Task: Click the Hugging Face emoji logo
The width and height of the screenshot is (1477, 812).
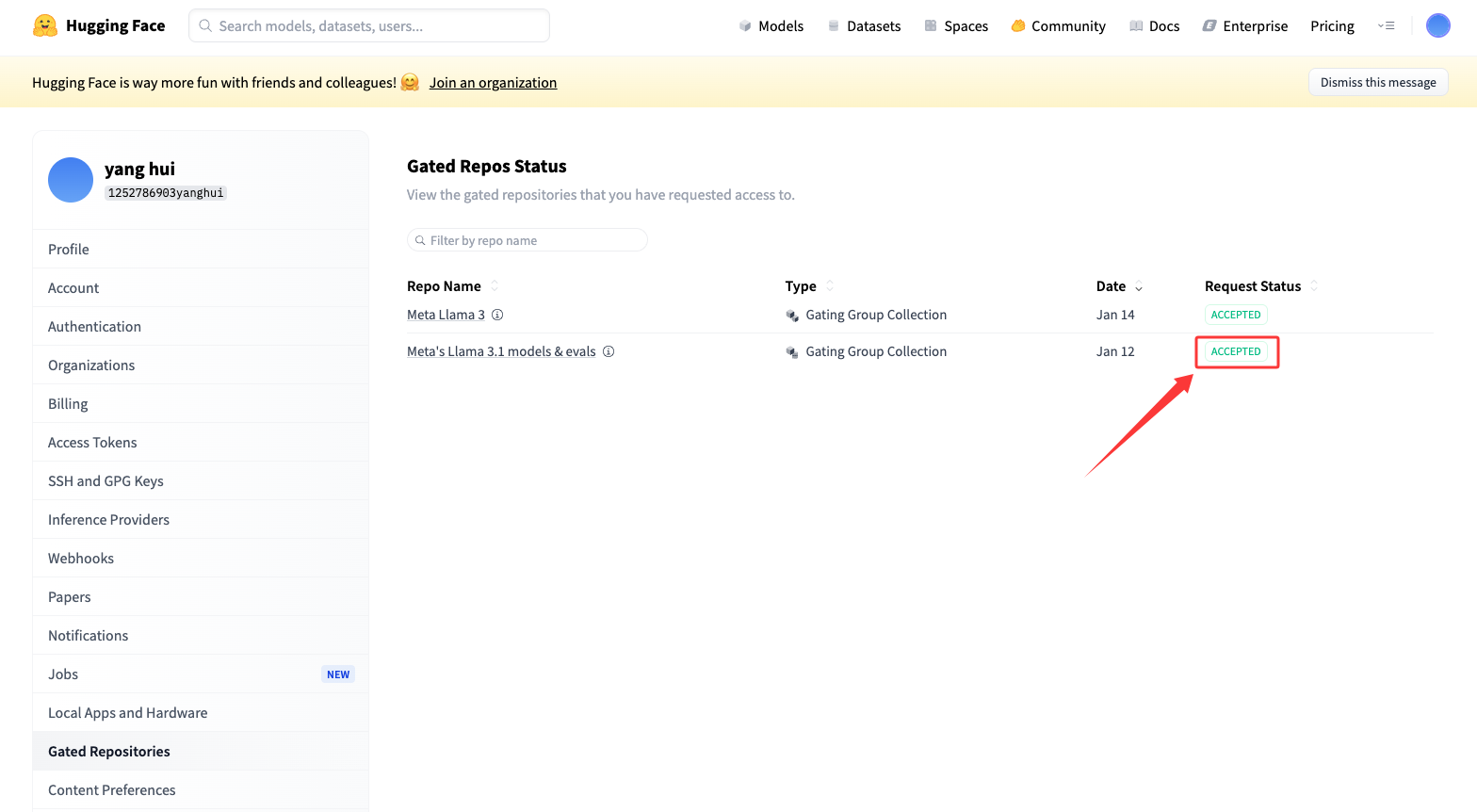Action: coord(45,25)
